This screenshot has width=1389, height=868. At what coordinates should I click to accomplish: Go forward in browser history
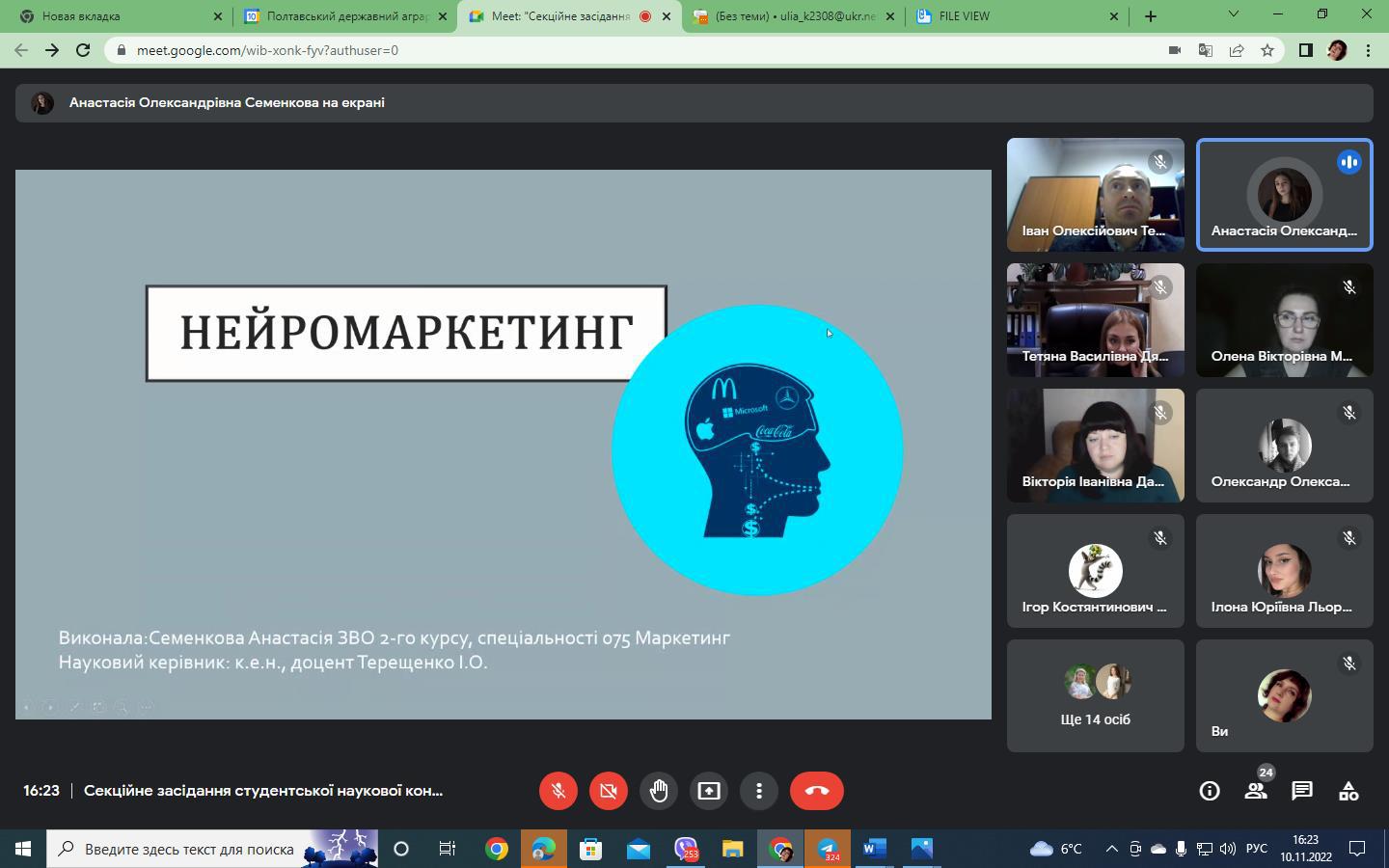click(x=52, y=50)
